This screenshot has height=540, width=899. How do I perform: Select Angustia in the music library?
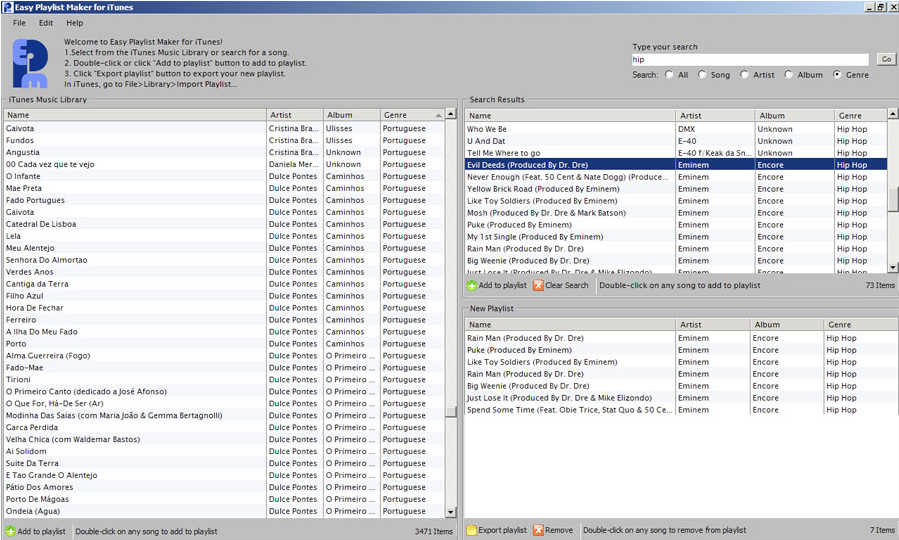click(224, 152)
